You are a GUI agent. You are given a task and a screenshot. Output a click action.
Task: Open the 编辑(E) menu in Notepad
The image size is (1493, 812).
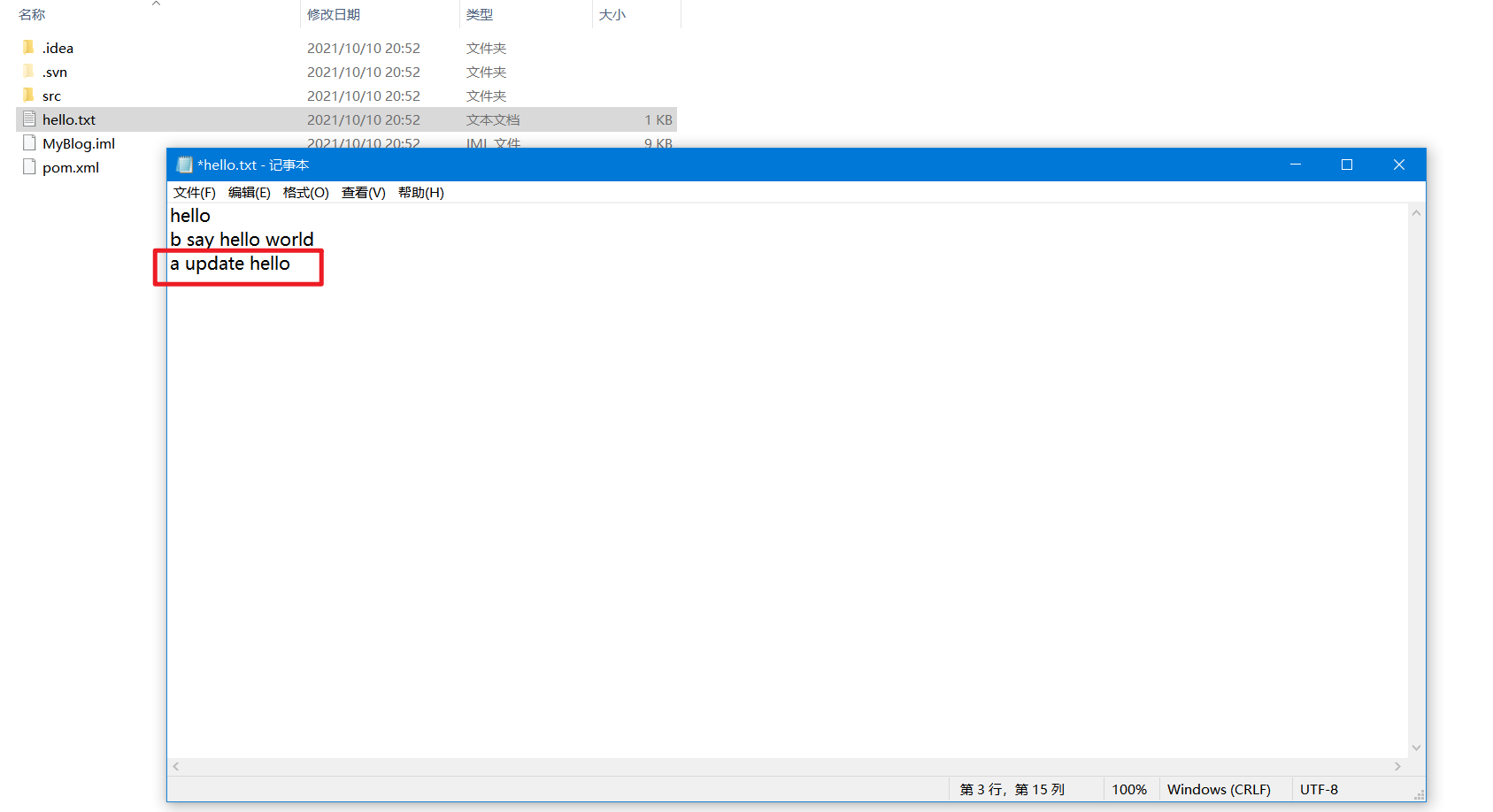click(250, 193)
